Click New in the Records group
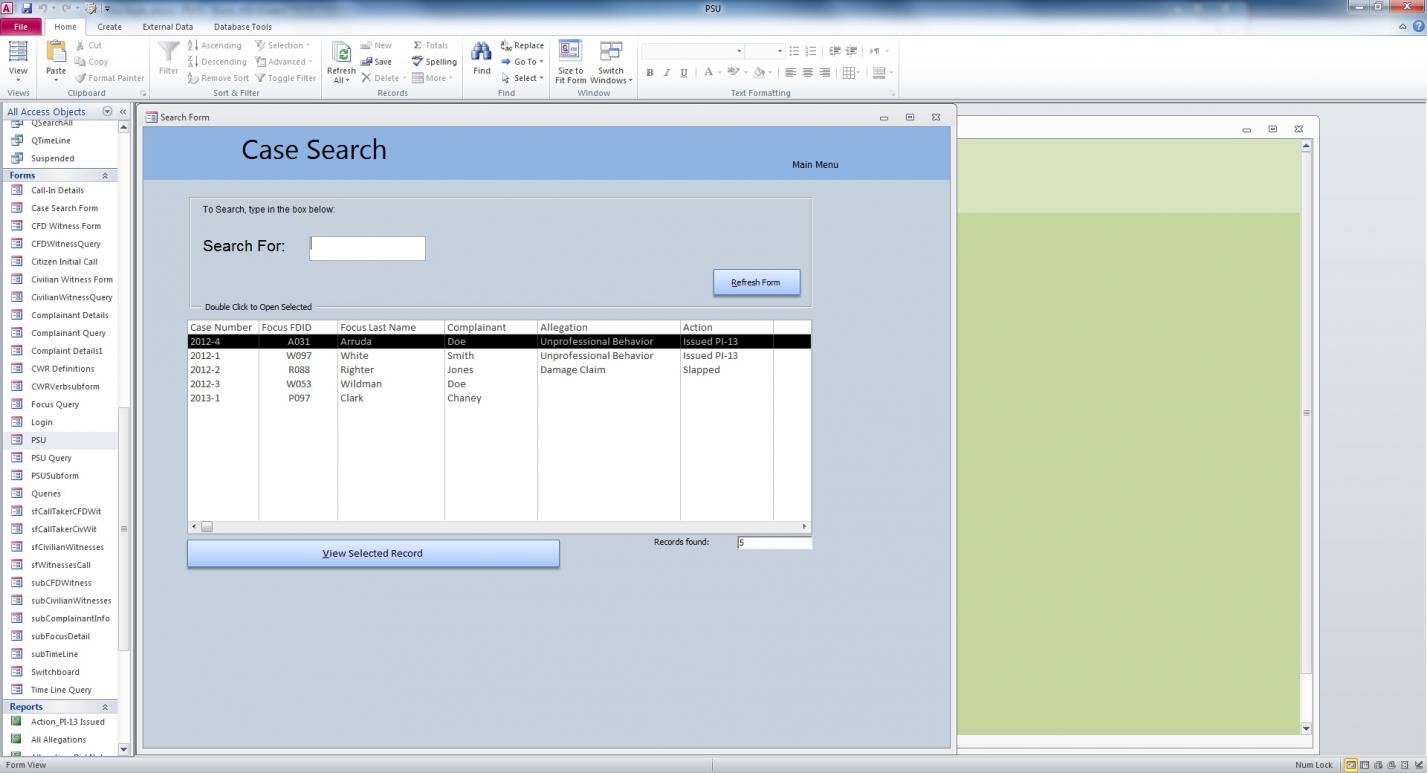This screenshot has width=1427, height=773. point(376,45)
